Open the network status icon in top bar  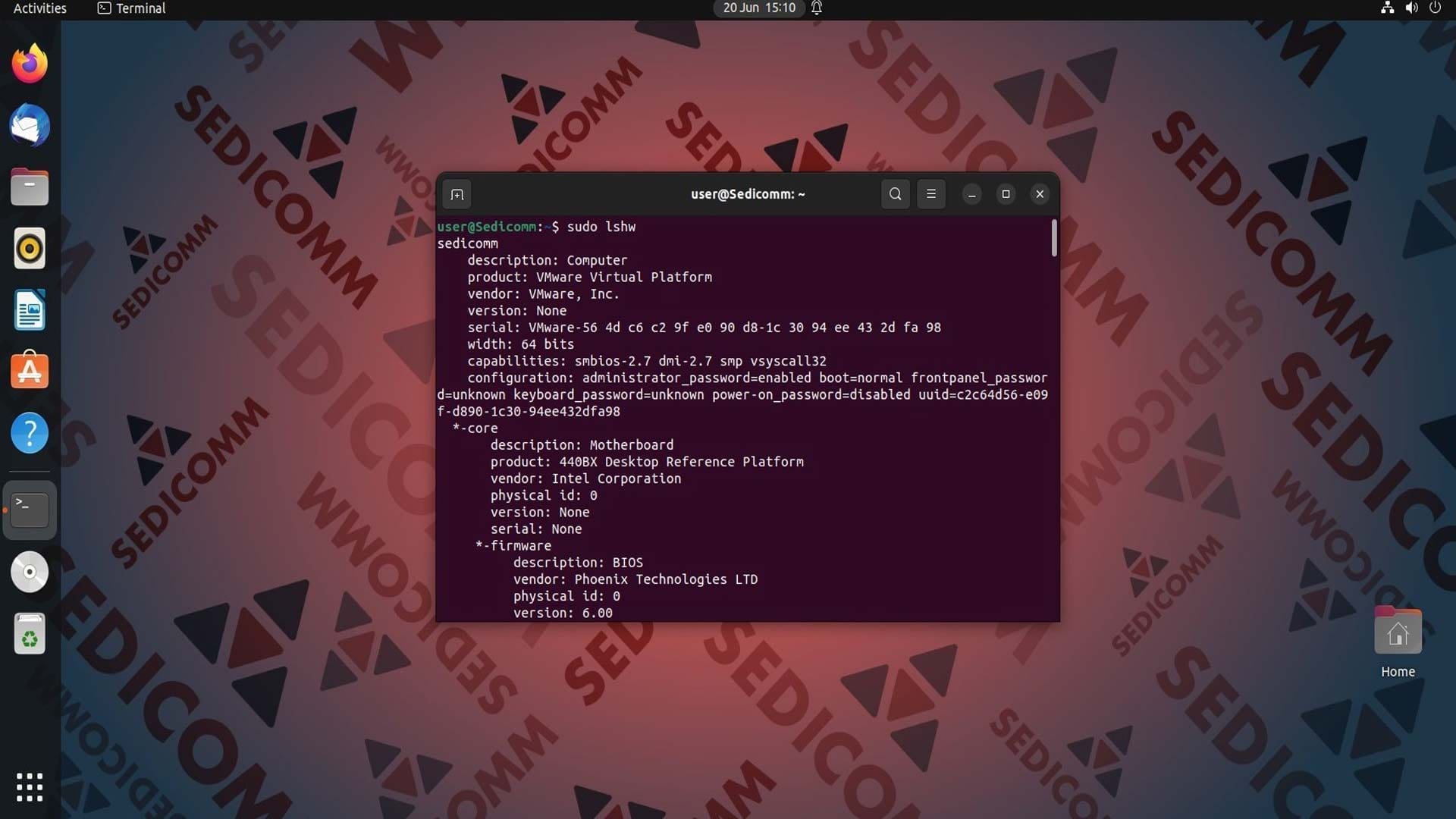click(x=1387, y=8)
